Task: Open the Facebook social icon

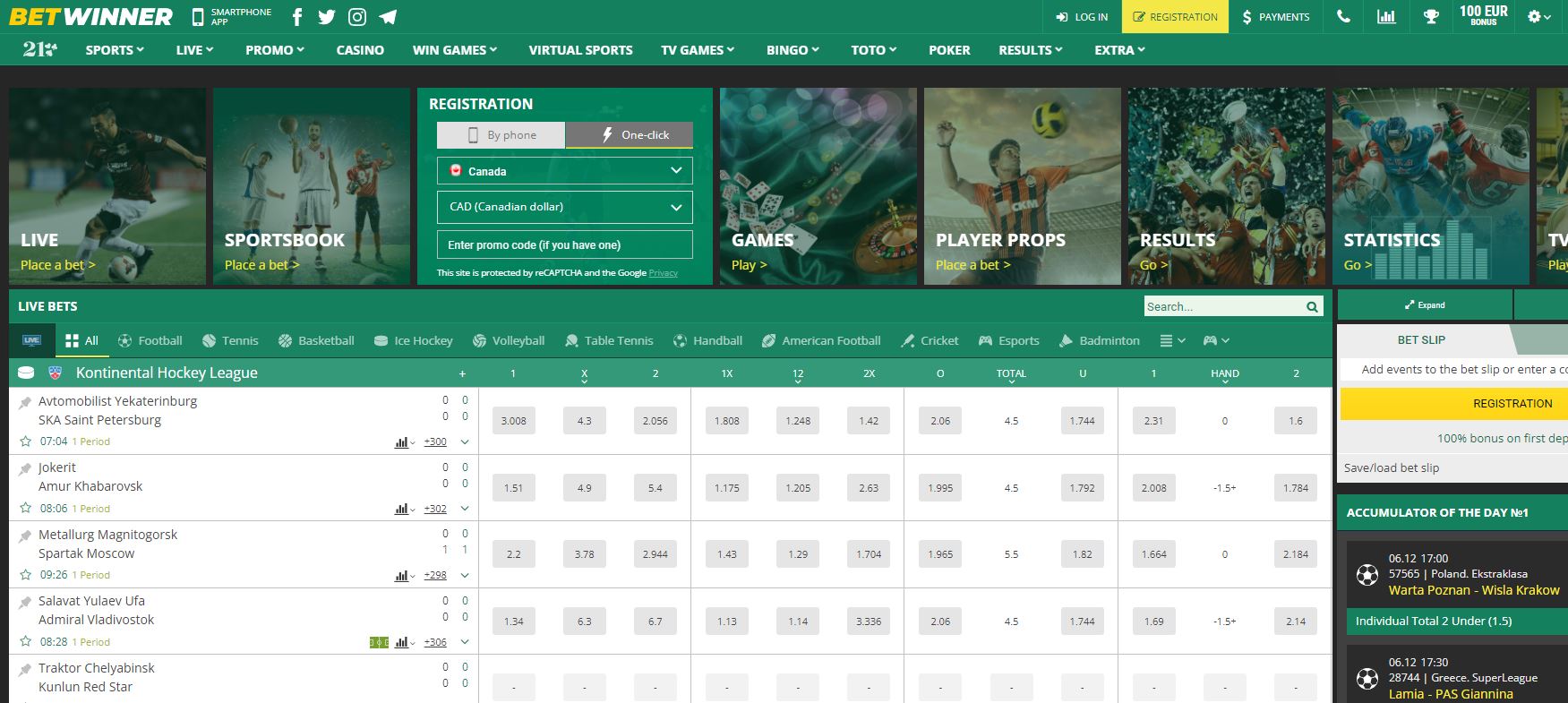Action: click(297, 17)
